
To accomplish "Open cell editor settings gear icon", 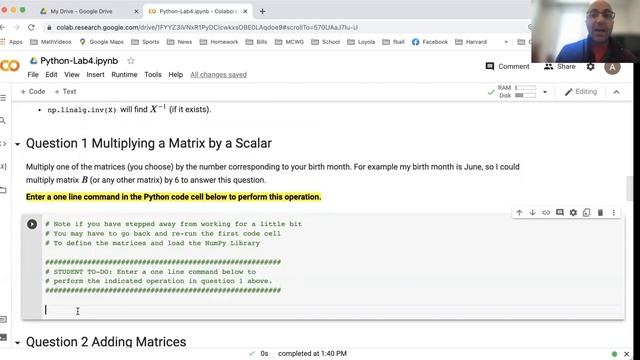I will click(x=573, y=213).
